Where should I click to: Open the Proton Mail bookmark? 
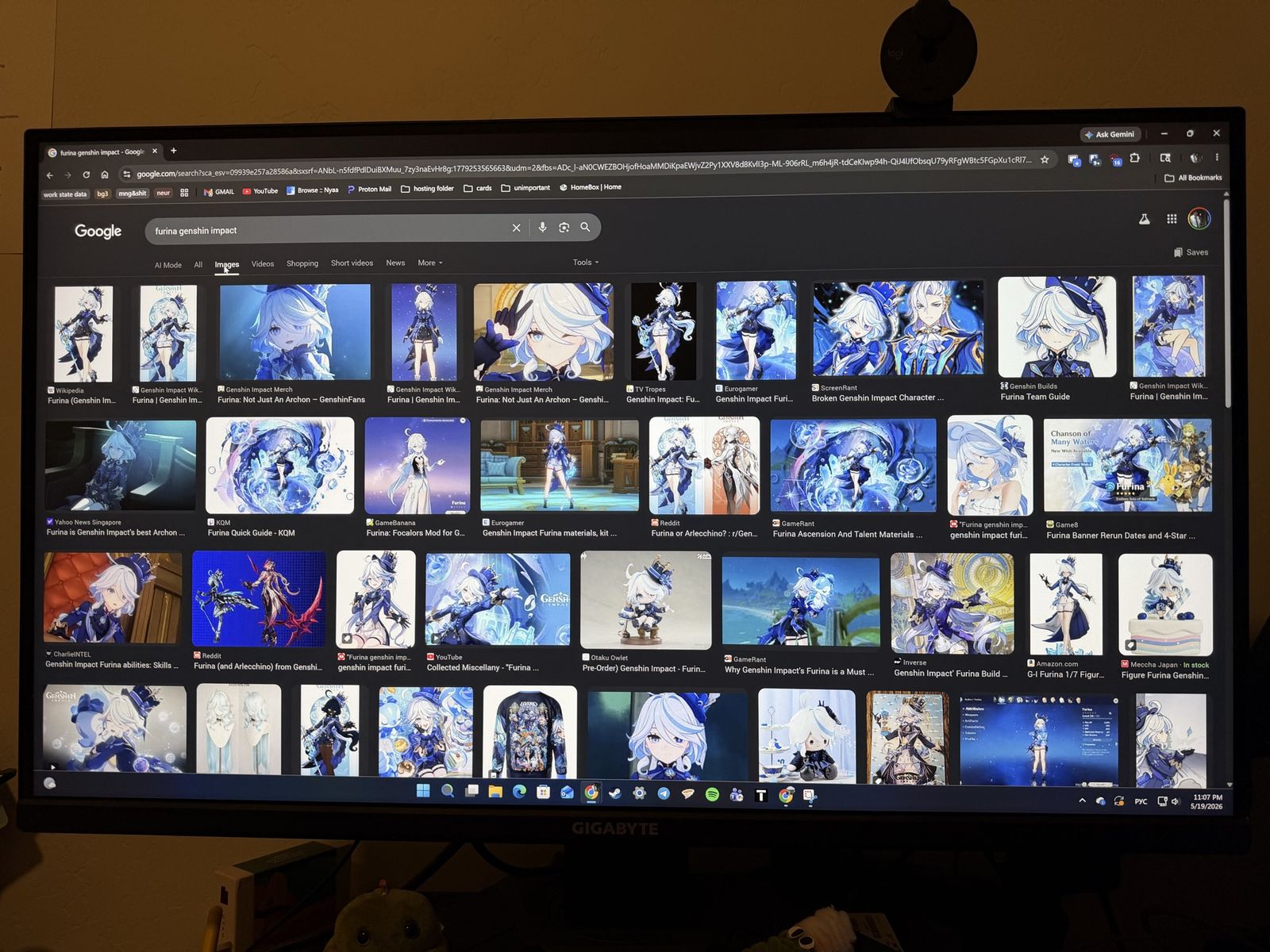[369, 190]
